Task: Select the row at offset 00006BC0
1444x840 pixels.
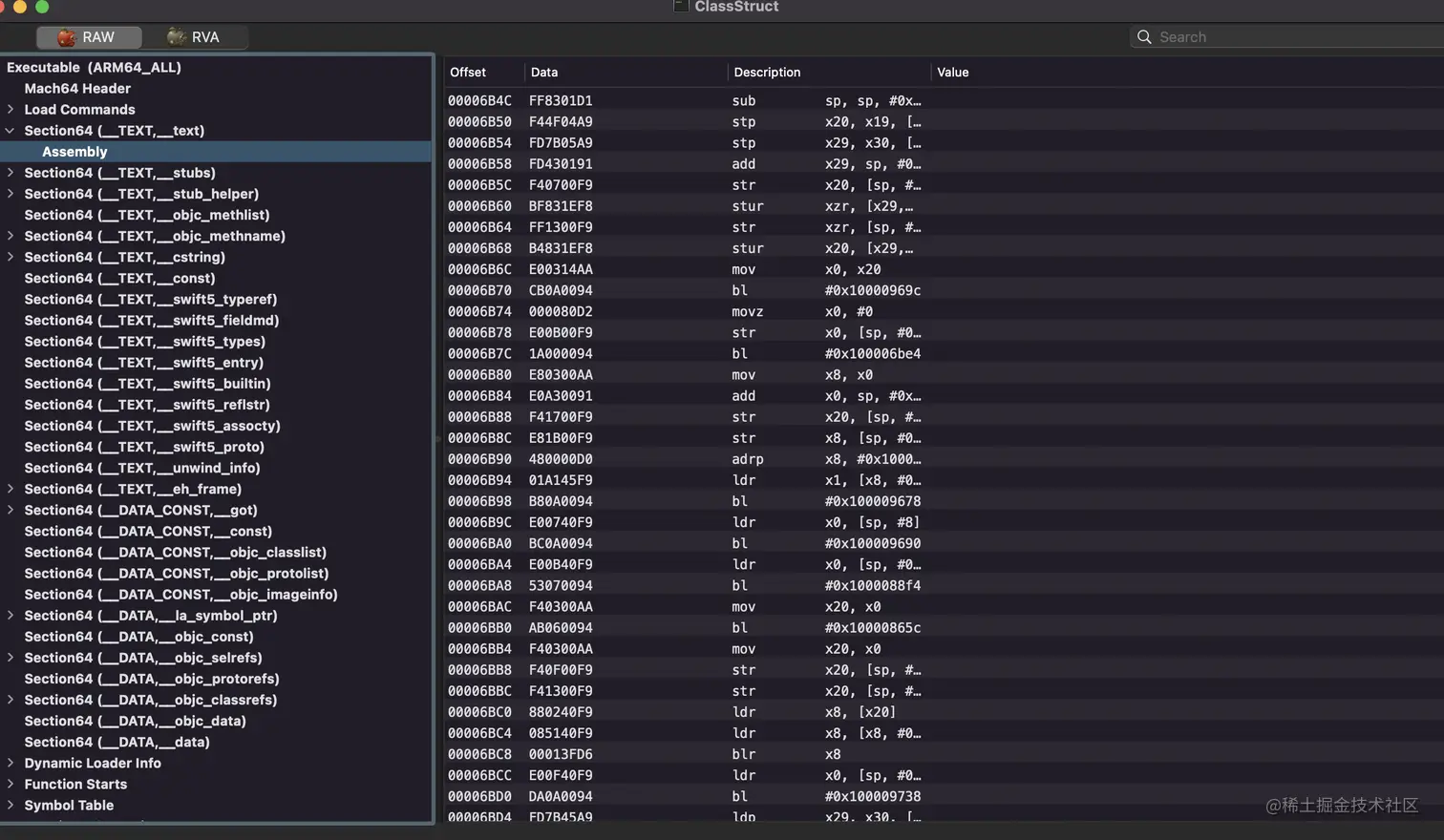Action: click(944, 712)
